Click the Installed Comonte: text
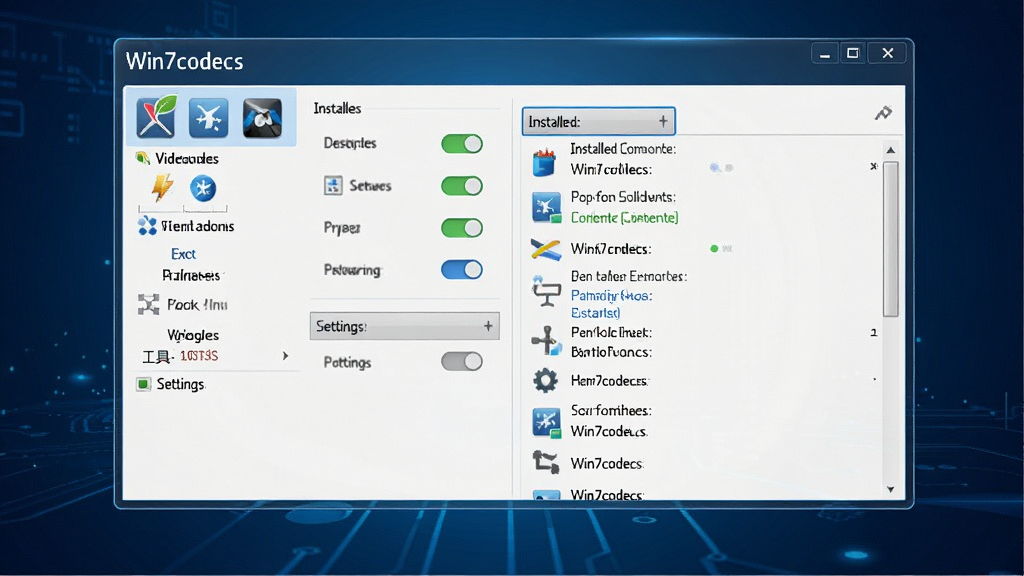The image size is (1024, 576). [623, 149]
